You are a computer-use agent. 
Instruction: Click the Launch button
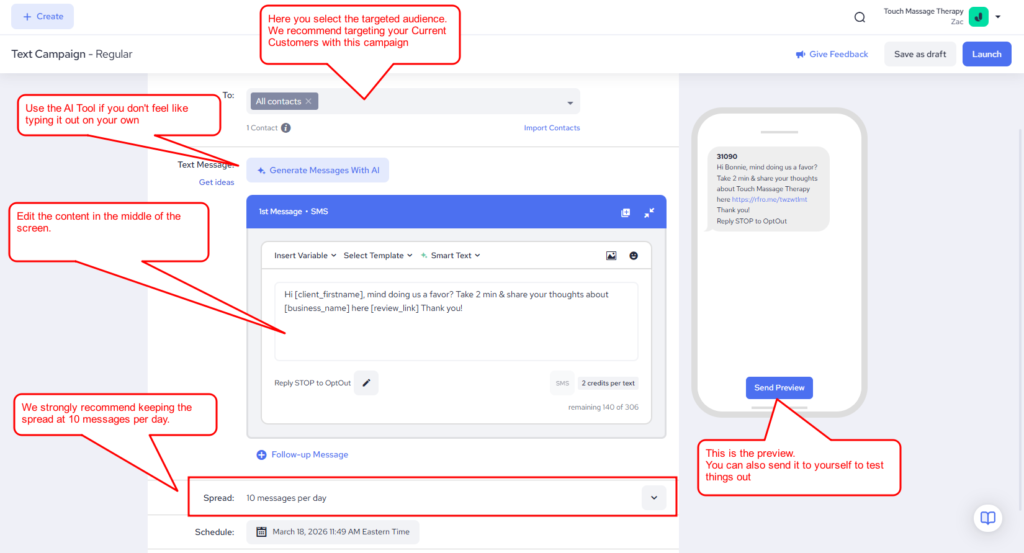coord(986,54)
